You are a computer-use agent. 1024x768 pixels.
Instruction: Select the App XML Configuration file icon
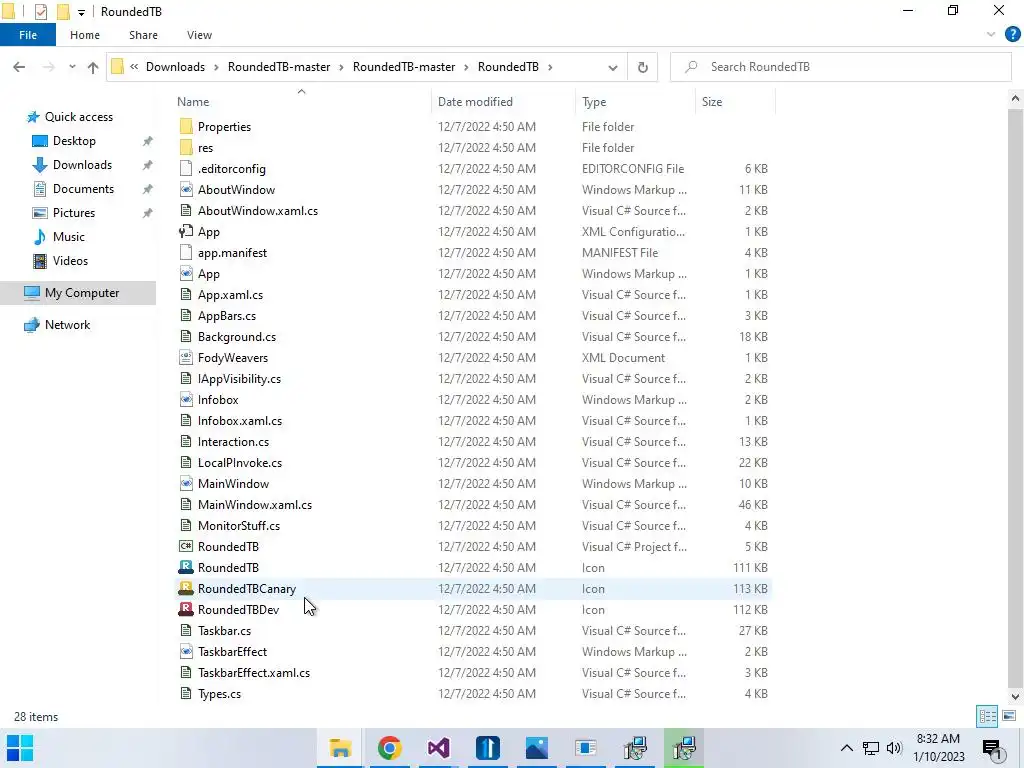[x=186, y=232]
